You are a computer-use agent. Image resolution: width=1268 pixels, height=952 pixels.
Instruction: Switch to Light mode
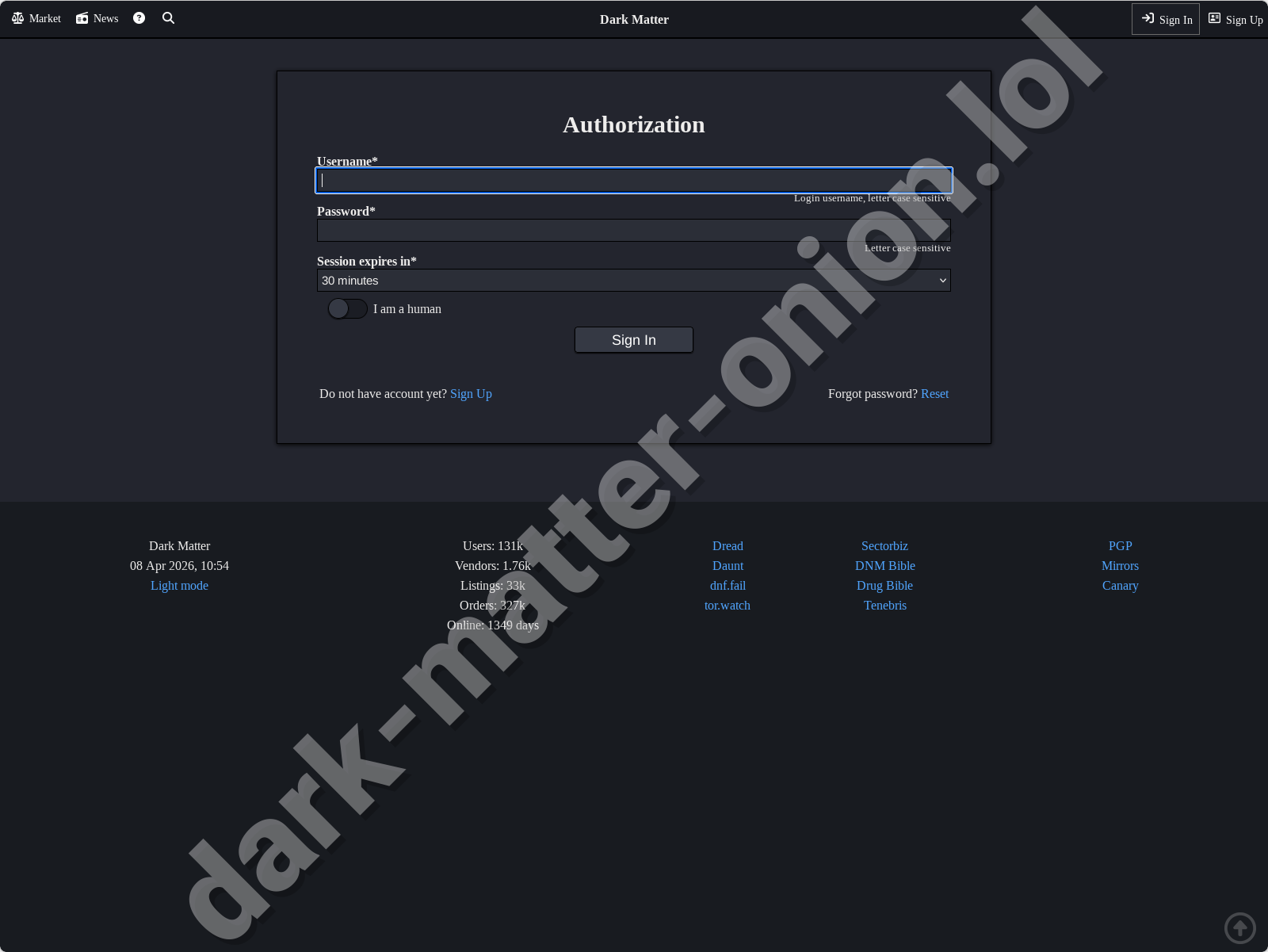point(179,585)
